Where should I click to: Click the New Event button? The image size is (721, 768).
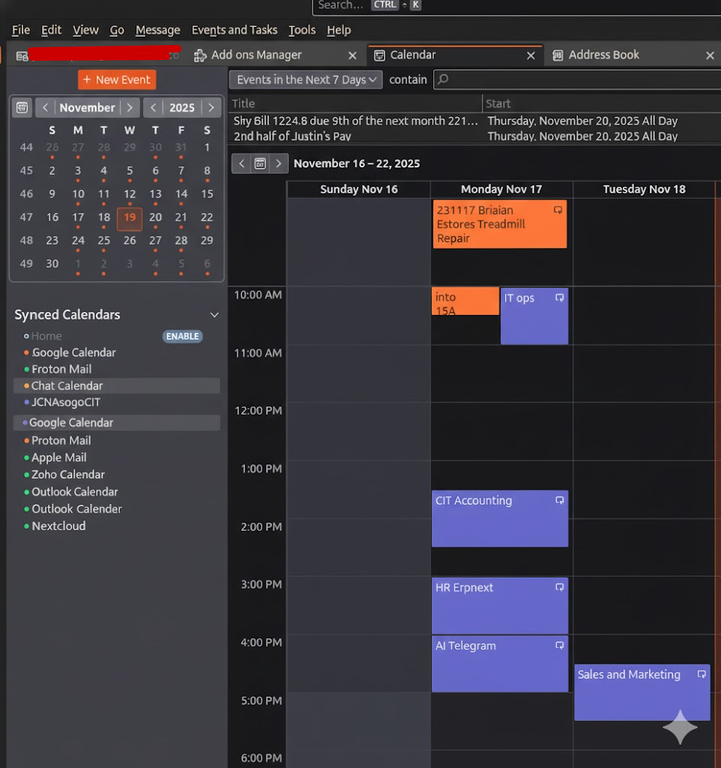(x=117, y=80)
